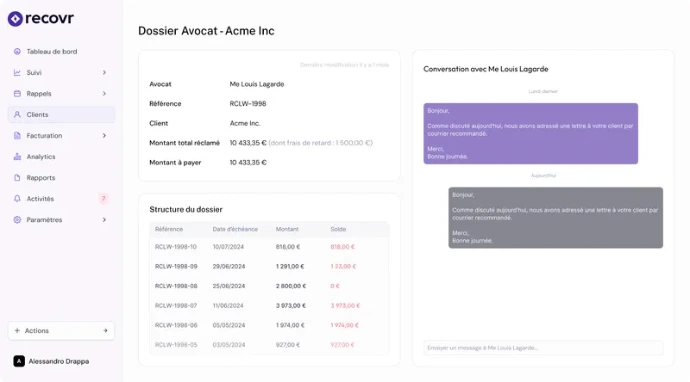This screenshot has height=382, width=690.
Task: Select row RCLW-1998-10
Action: (269, 247)
